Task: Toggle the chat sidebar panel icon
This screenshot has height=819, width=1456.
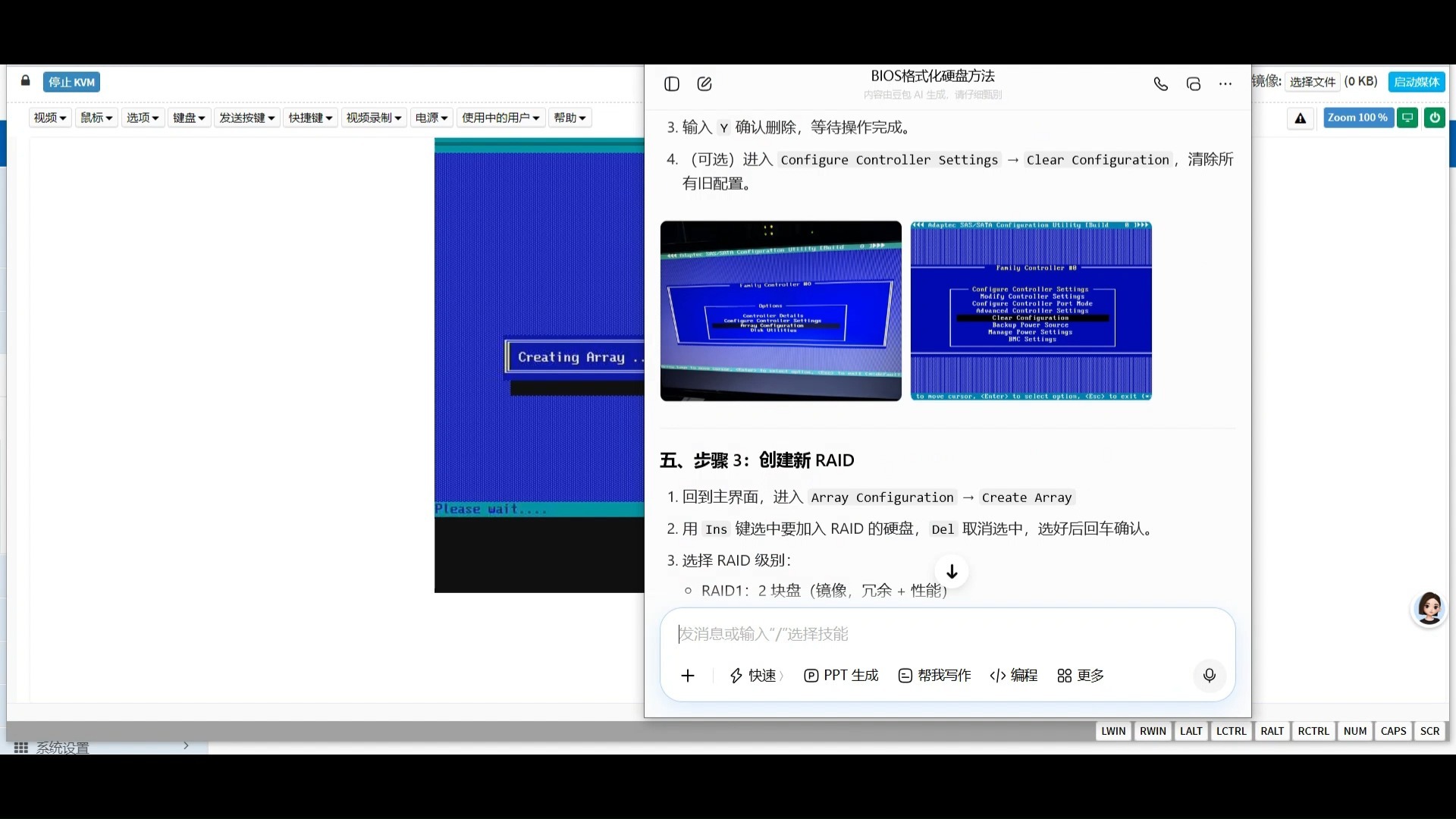Action: point(672,83)
